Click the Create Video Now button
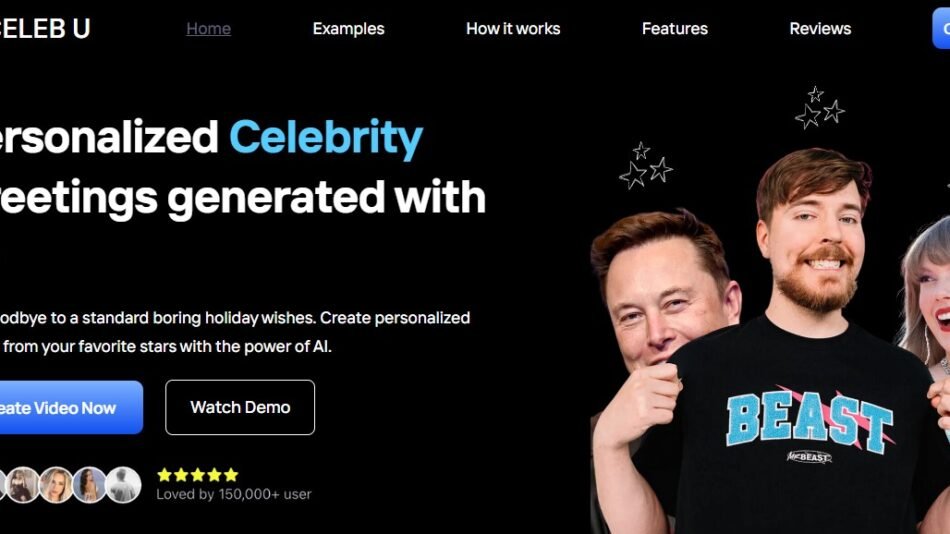 (71, 407)
